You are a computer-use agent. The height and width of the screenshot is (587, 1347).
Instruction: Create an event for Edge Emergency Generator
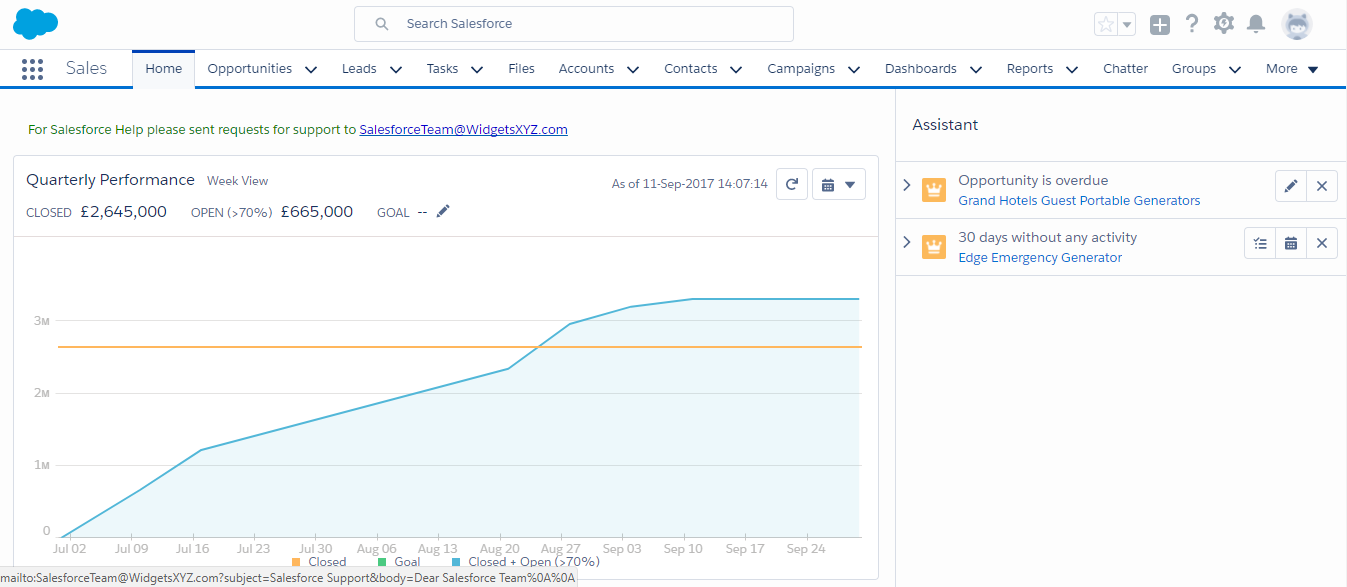click(x=1291, y=243)
